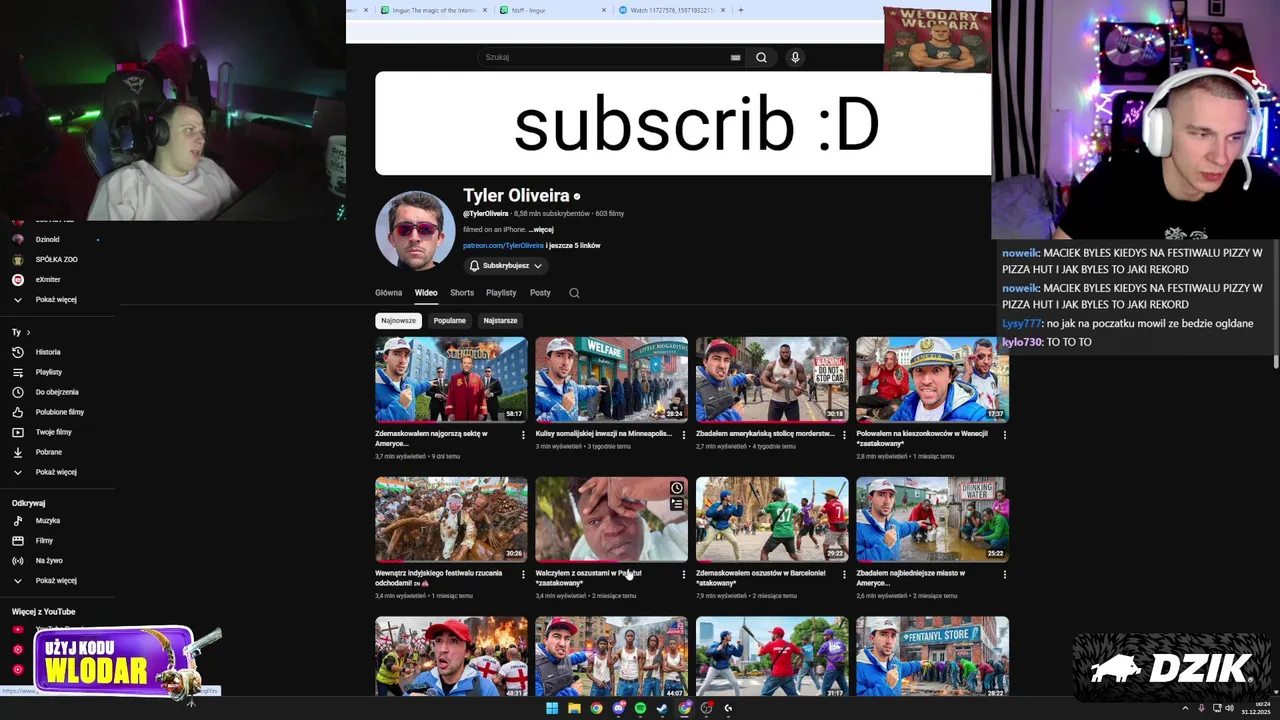Open SPÓŁKA ZOO subscription channel
1280x720 pixels.
click(x=56, y=259)
